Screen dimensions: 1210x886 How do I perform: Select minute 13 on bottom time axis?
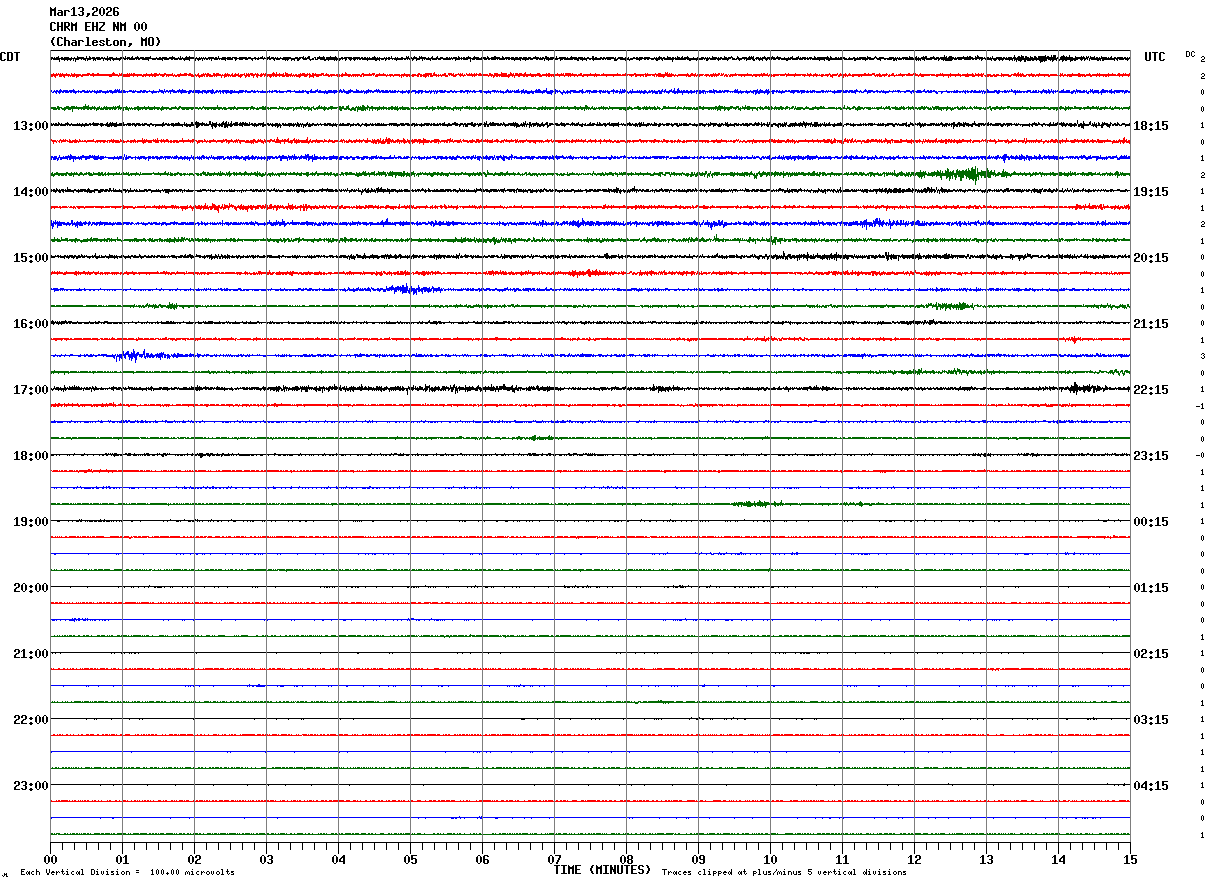pyautogui.click(x=986, y=859)
